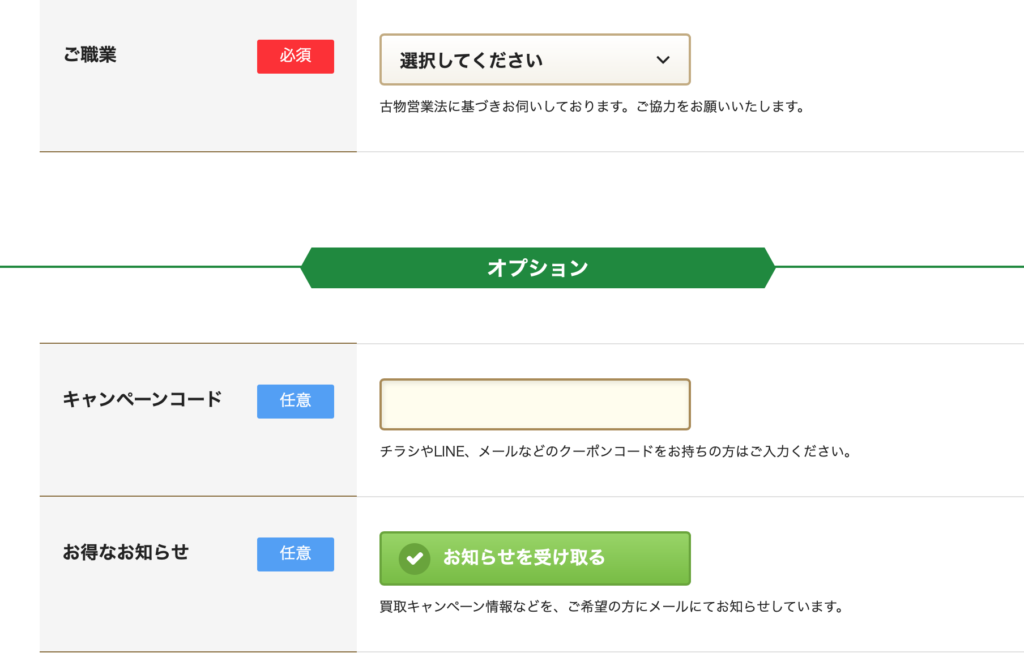Click the お知らせを受け取る label text

pos(524,558)
